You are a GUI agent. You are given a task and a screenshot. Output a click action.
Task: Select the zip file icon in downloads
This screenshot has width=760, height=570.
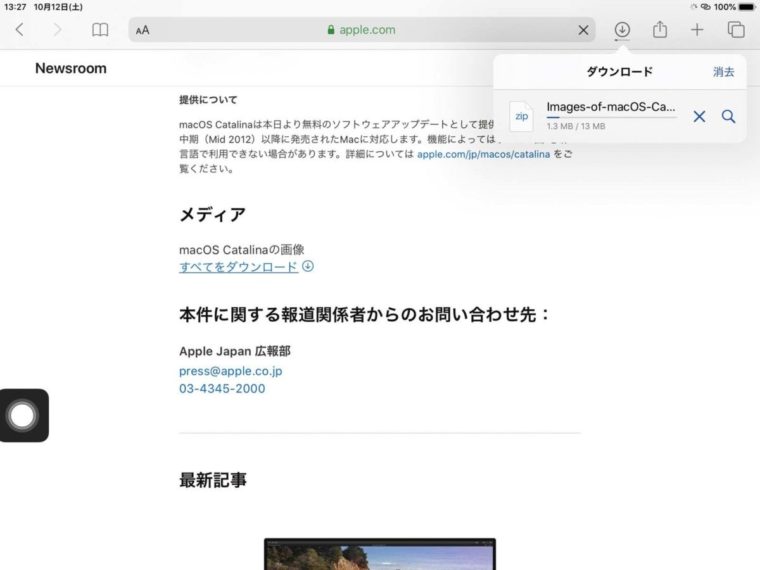pyautogui.click(x=522, y=116)
